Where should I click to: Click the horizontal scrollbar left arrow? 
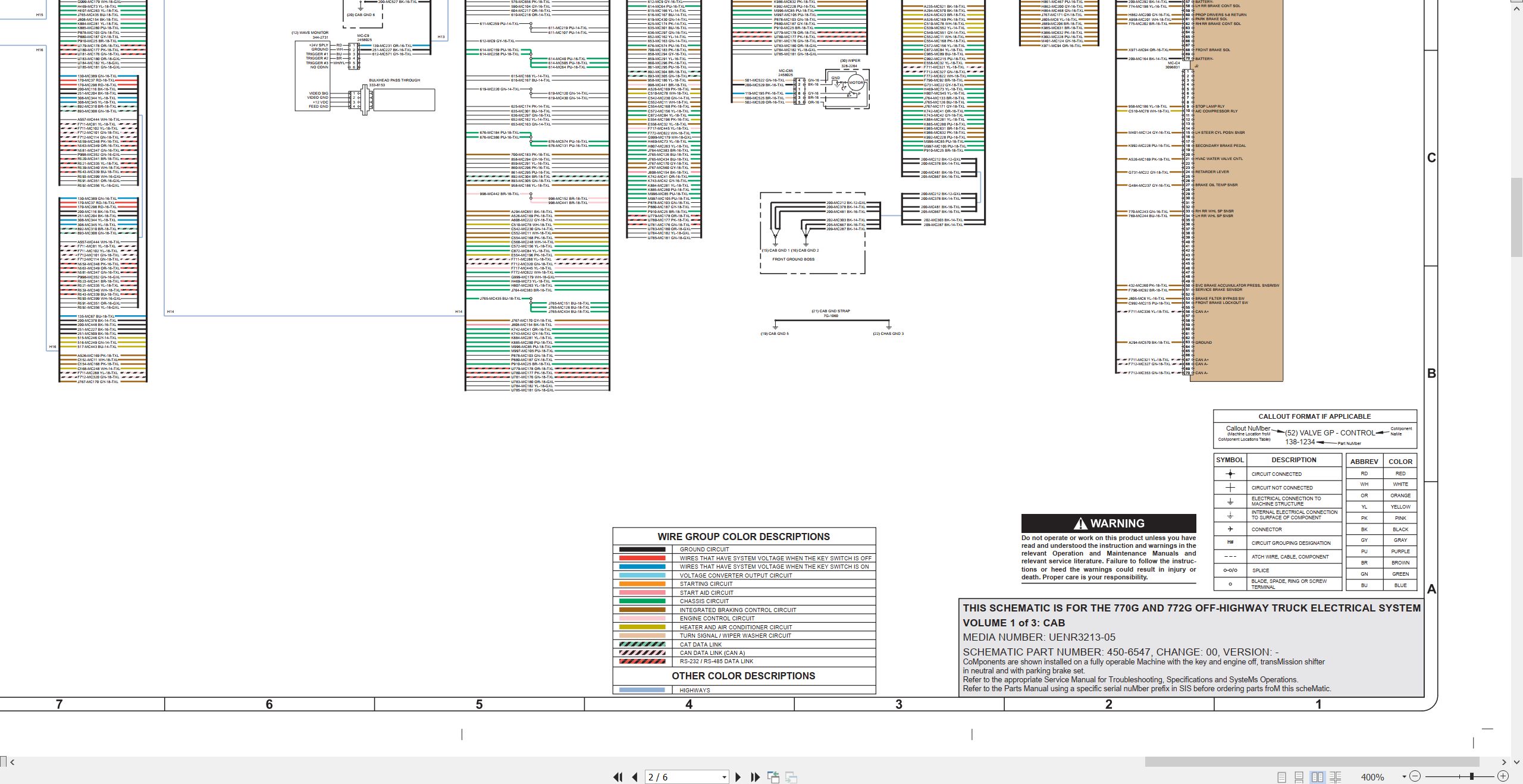[12, 762]
